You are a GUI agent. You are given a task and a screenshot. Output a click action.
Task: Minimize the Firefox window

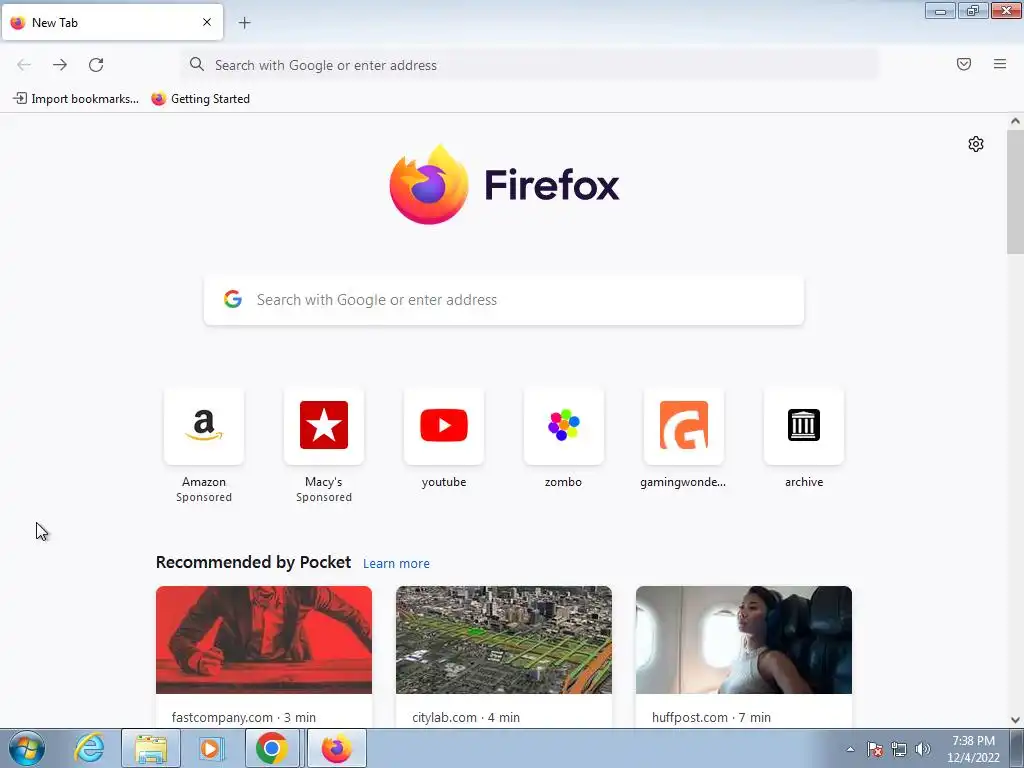coord(940,10)
